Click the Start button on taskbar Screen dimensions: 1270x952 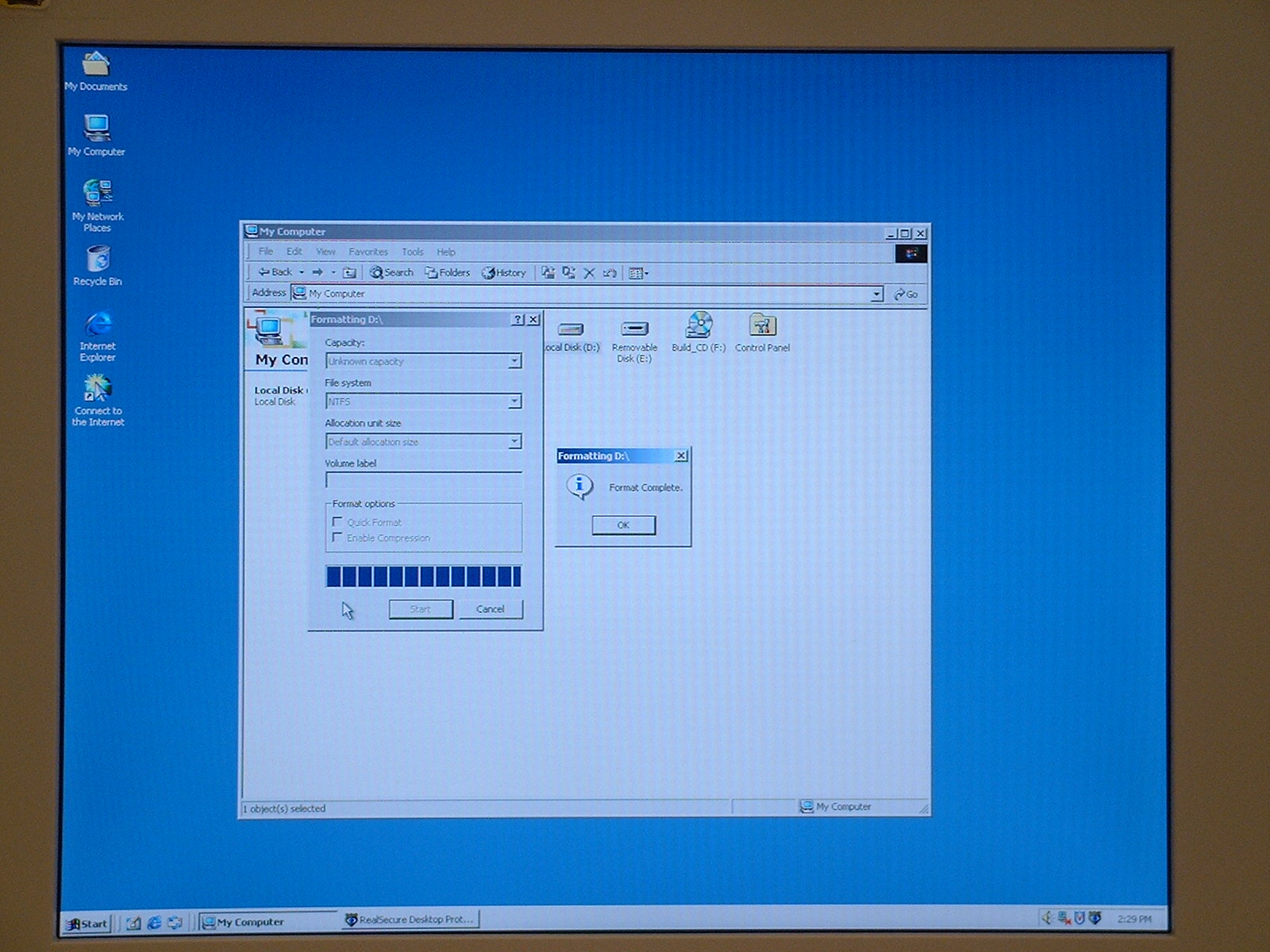tap(87, 923)
